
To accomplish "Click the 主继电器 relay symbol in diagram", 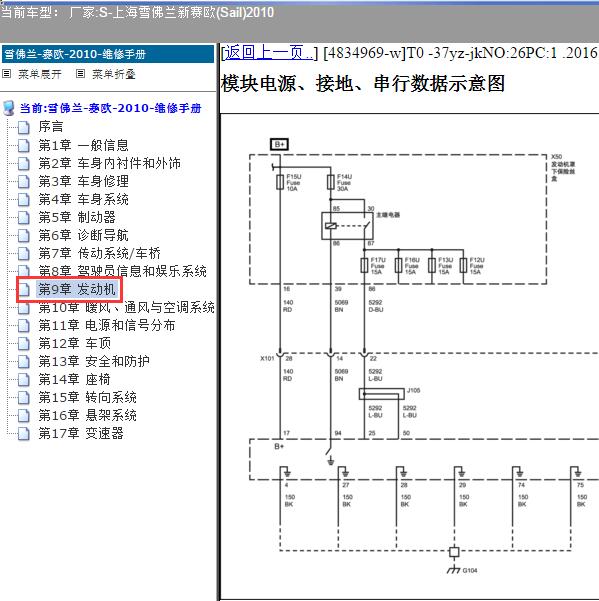I will coord(347,226).
